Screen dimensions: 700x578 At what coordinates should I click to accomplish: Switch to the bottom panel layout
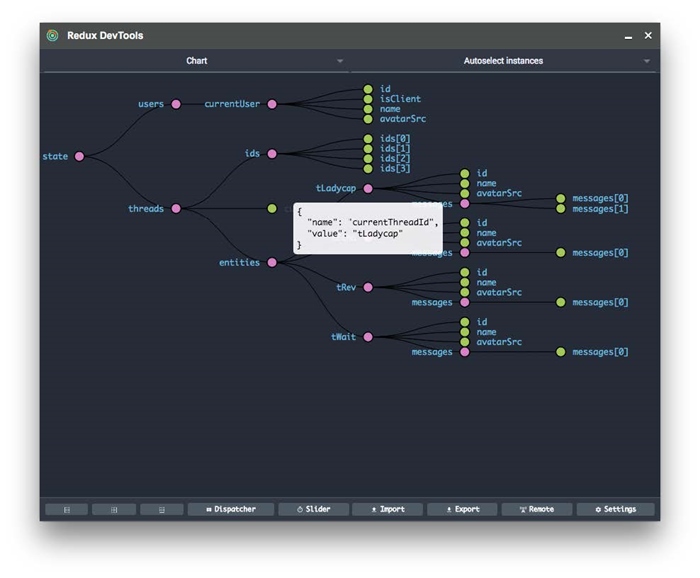tap(161, 509)
